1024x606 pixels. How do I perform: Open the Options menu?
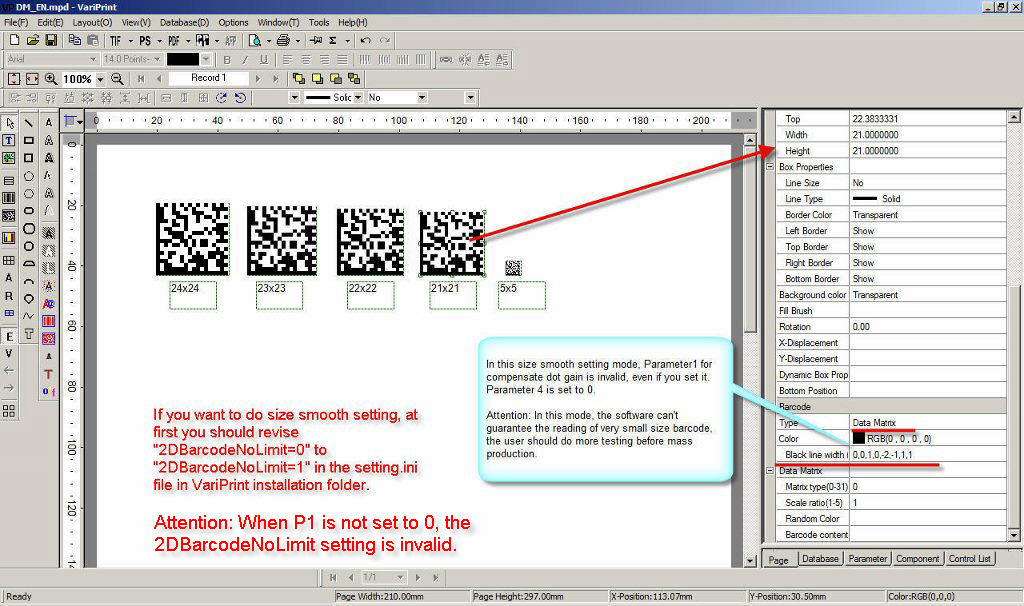pyautogui.click(x=233, y=22)
